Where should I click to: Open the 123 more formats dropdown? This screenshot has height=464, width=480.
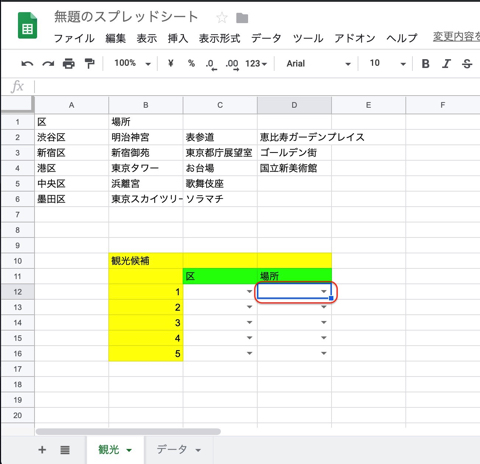[x=256, y=63]
